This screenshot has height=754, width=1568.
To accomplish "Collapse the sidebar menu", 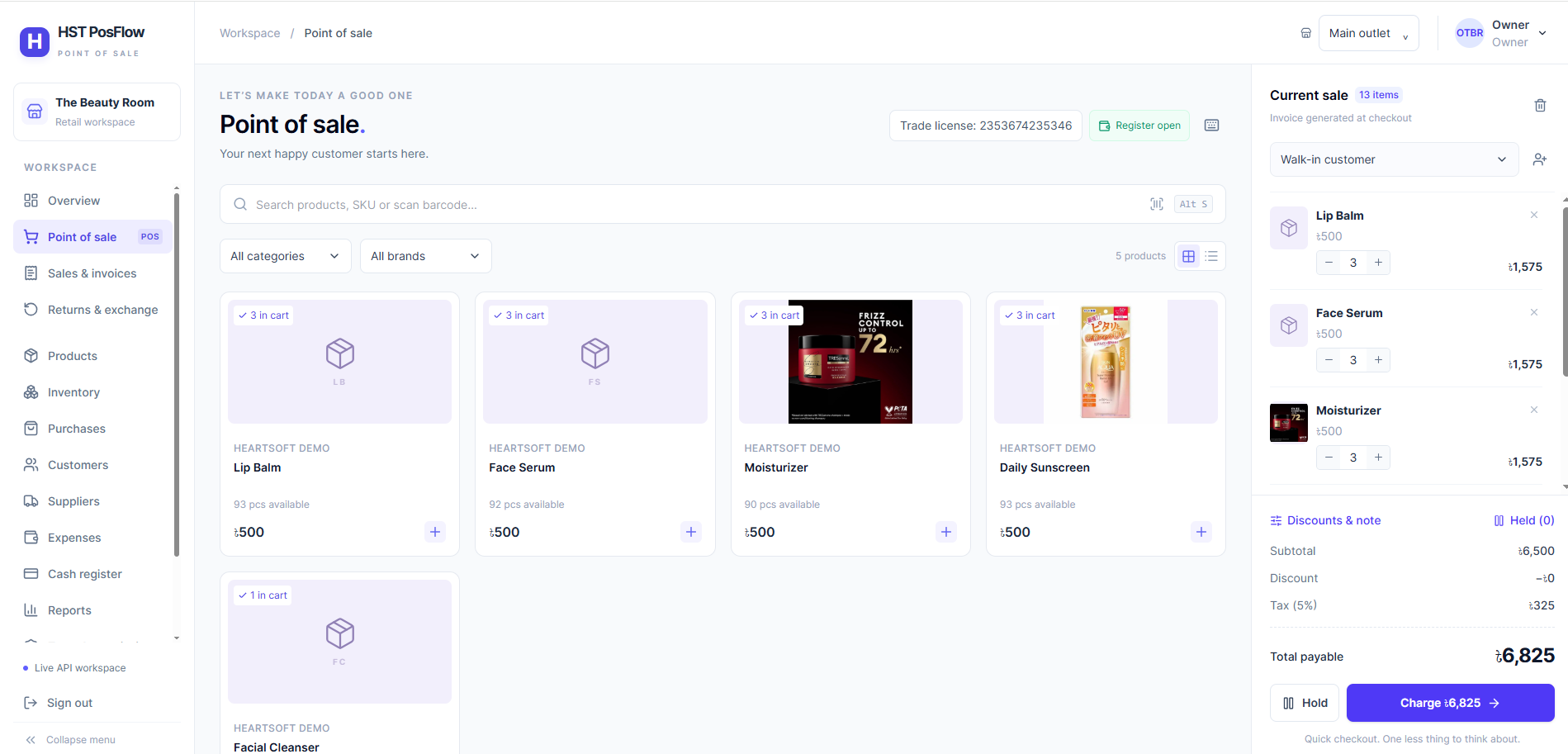I will 70,740.
